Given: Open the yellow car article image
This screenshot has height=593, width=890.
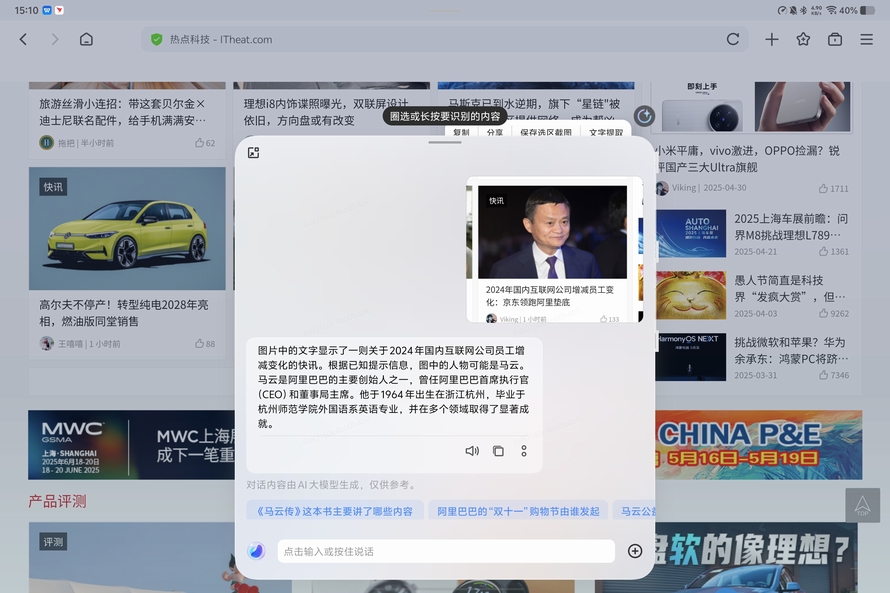Looking at the screenshot, I should coord(127,229).
